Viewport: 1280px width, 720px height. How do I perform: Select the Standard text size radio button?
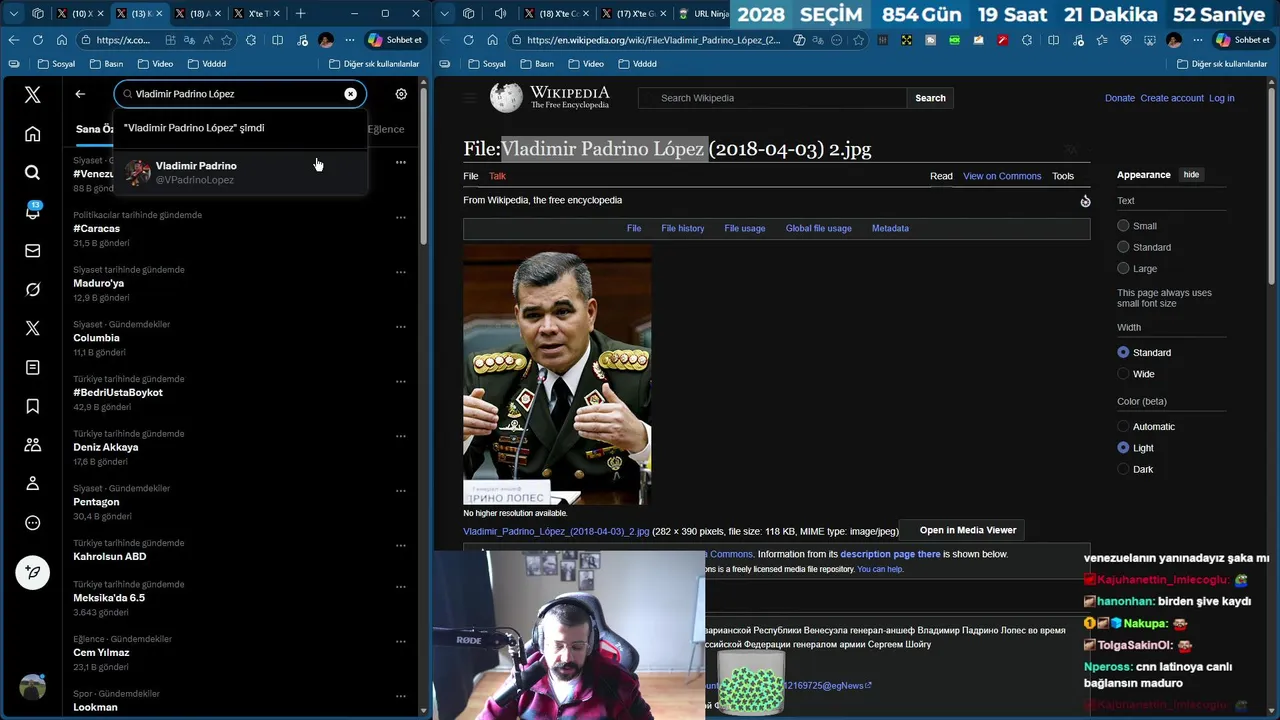click(1123, 247)
